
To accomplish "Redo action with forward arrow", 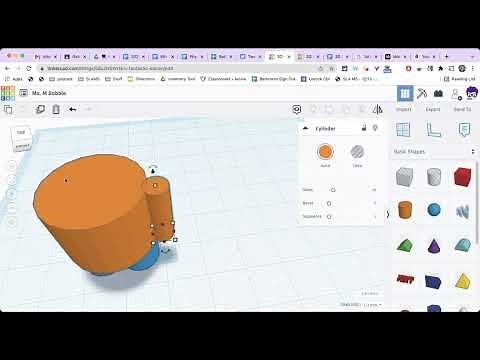I will [x=88, y=109].
